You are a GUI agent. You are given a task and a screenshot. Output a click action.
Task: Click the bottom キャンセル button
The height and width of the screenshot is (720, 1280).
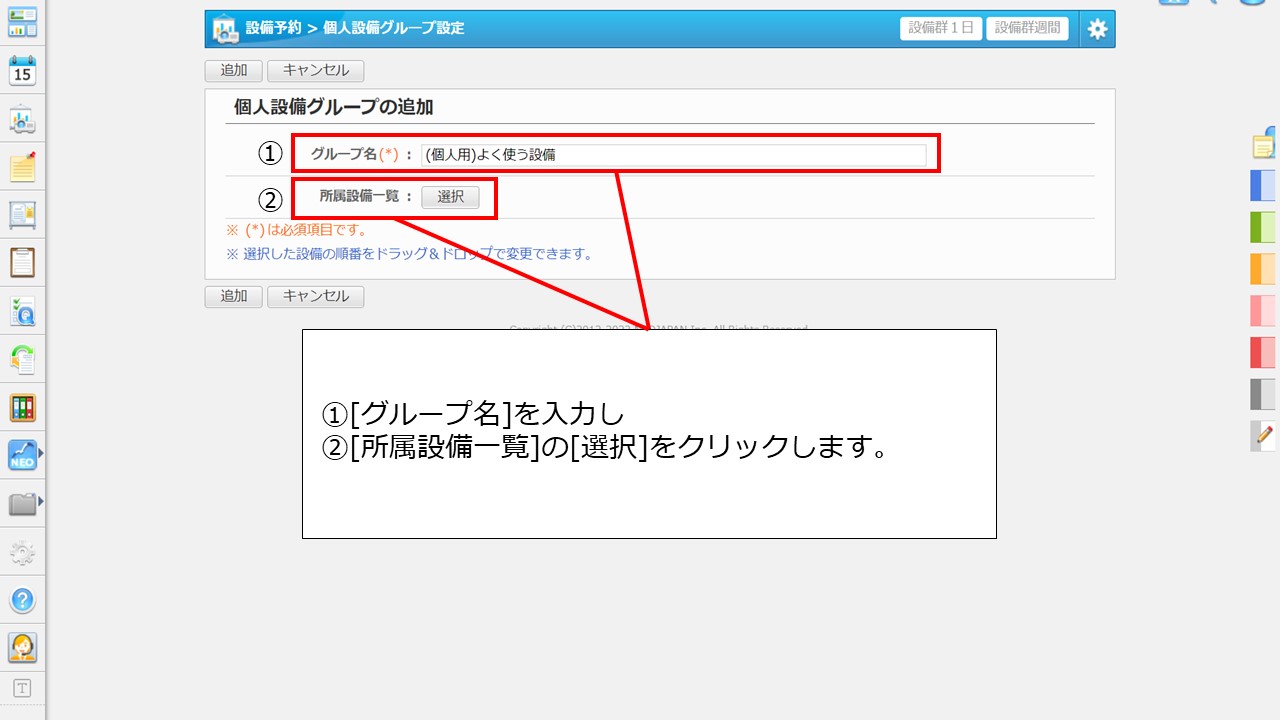[x=316, y=297]
